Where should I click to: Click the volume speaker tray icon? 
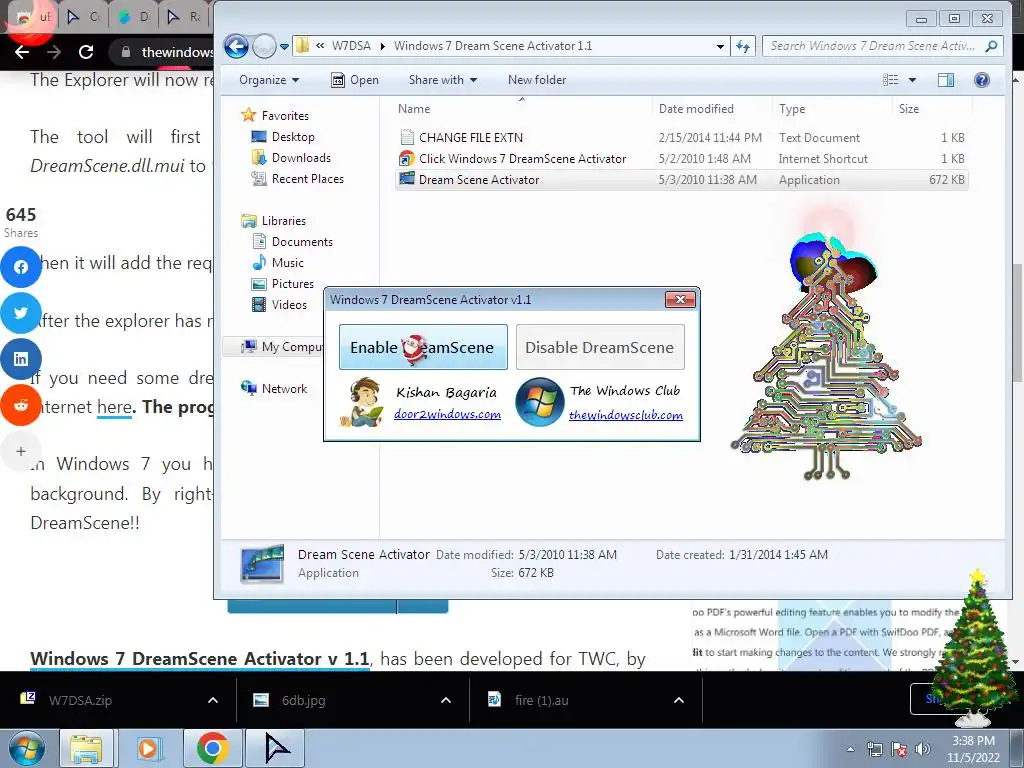pos(922,749)
